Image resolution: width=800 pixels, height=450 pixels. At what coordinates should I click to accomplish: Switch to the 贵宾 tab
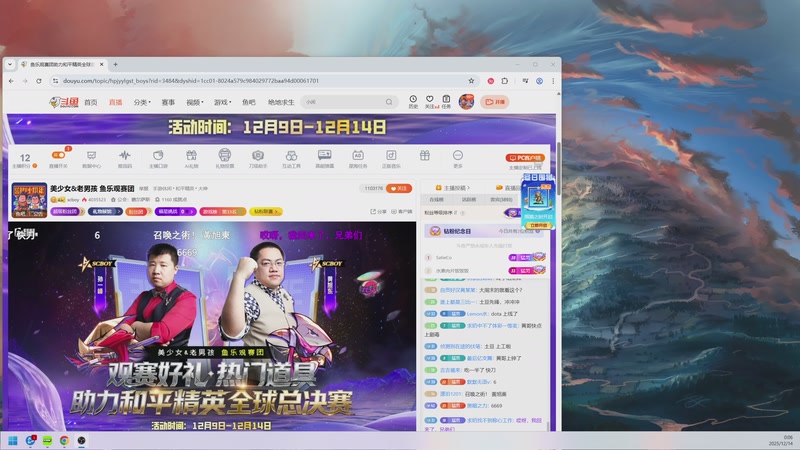coord(501,199)
